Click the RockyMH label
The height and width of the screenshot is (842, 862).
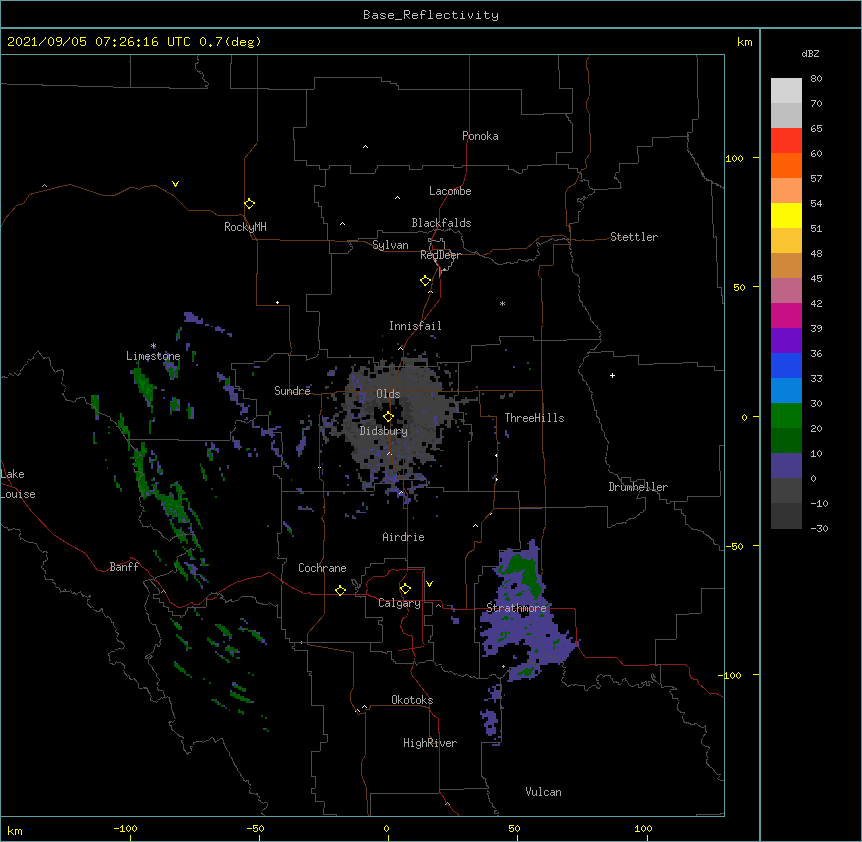coord(245,227)
